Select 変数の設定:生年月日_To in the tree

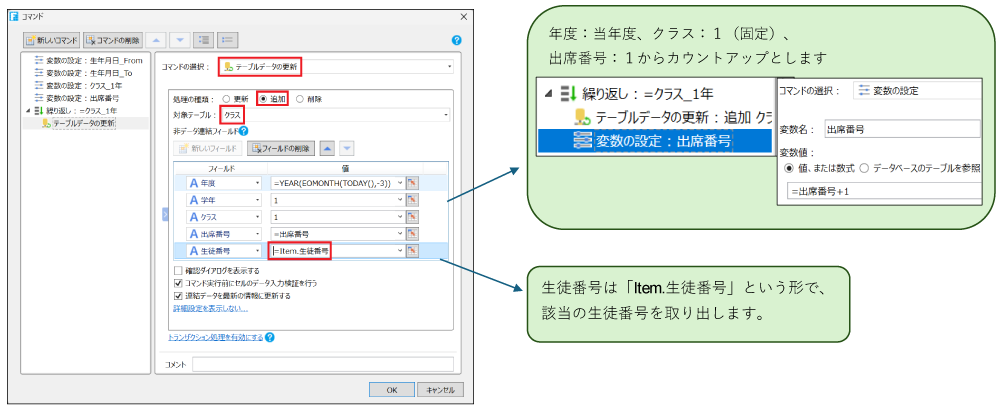84,73
